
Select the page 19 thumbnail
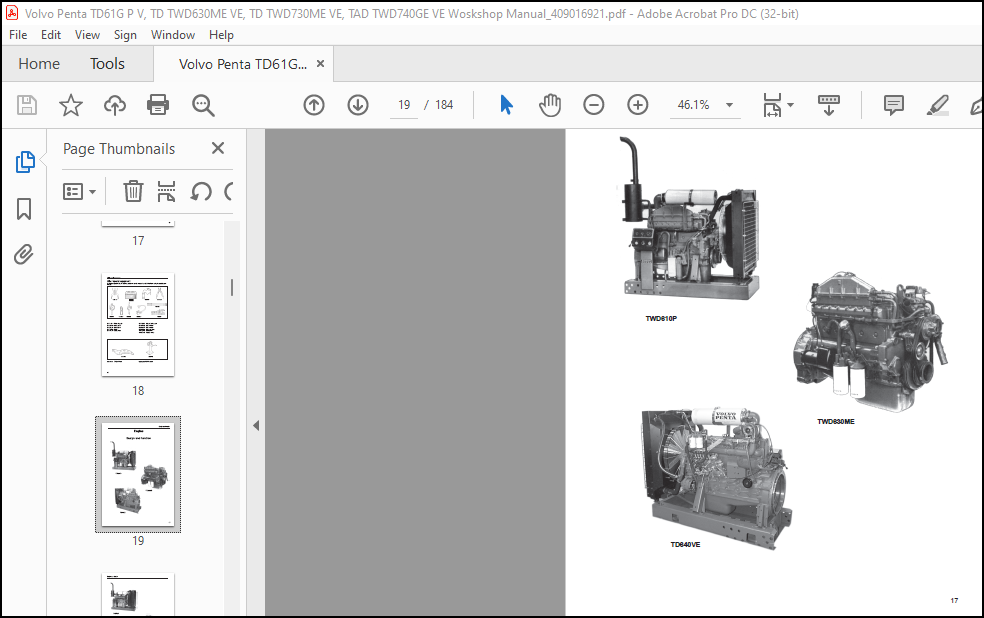138,474
